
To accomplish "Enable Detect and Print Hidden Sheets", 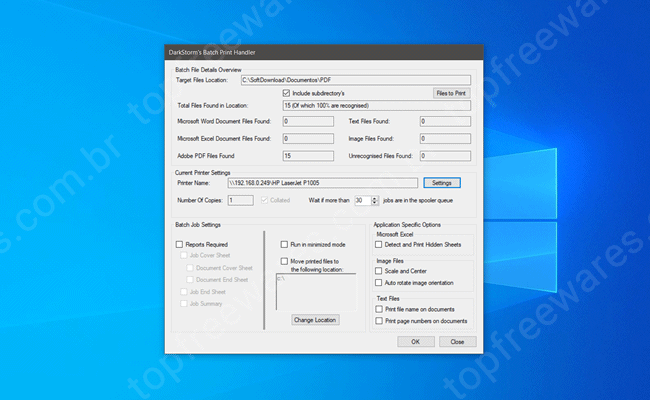I will (x=378, y=244).
